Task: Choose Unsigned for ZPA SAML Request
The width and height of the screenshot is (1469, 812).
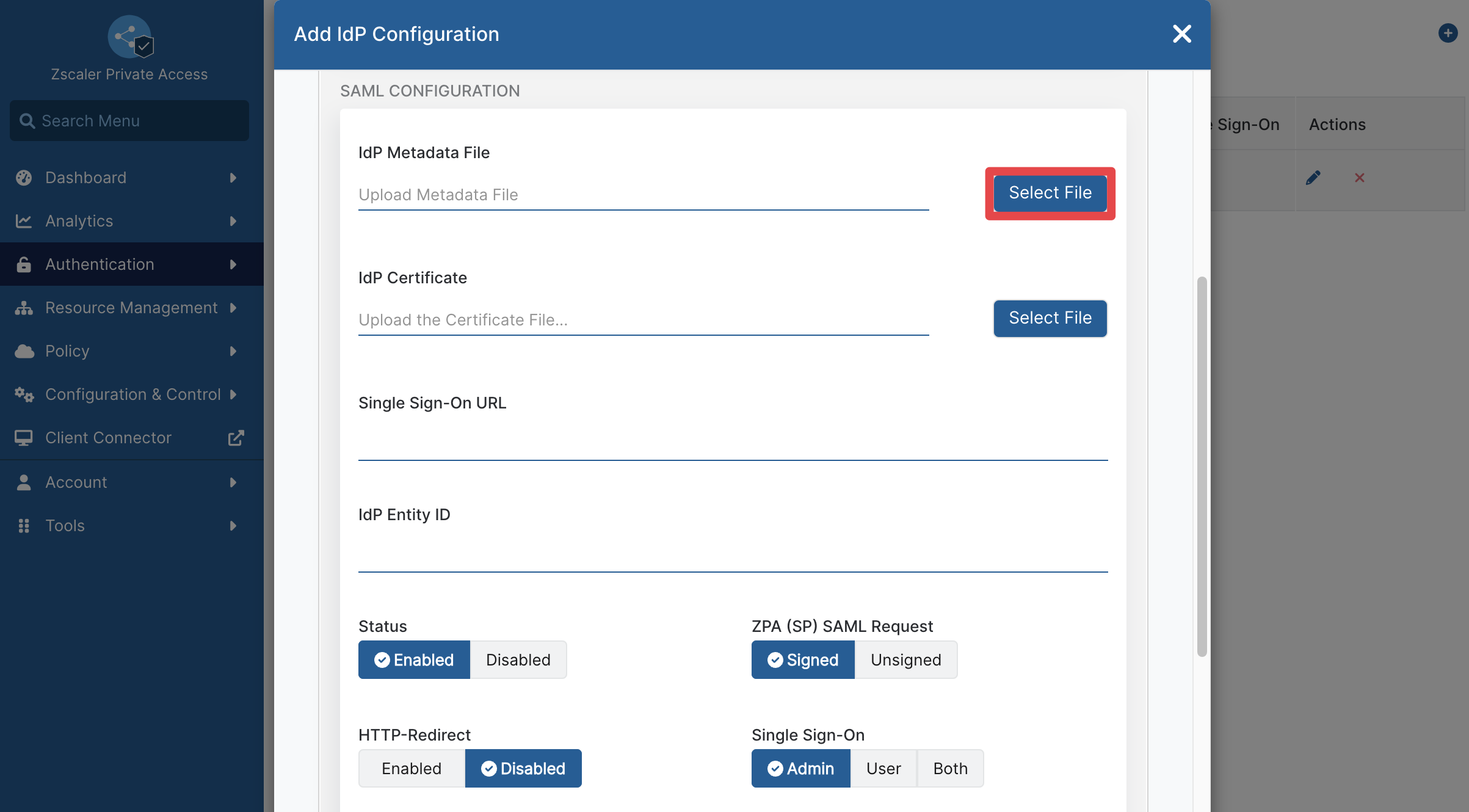Action: point(906,659)
